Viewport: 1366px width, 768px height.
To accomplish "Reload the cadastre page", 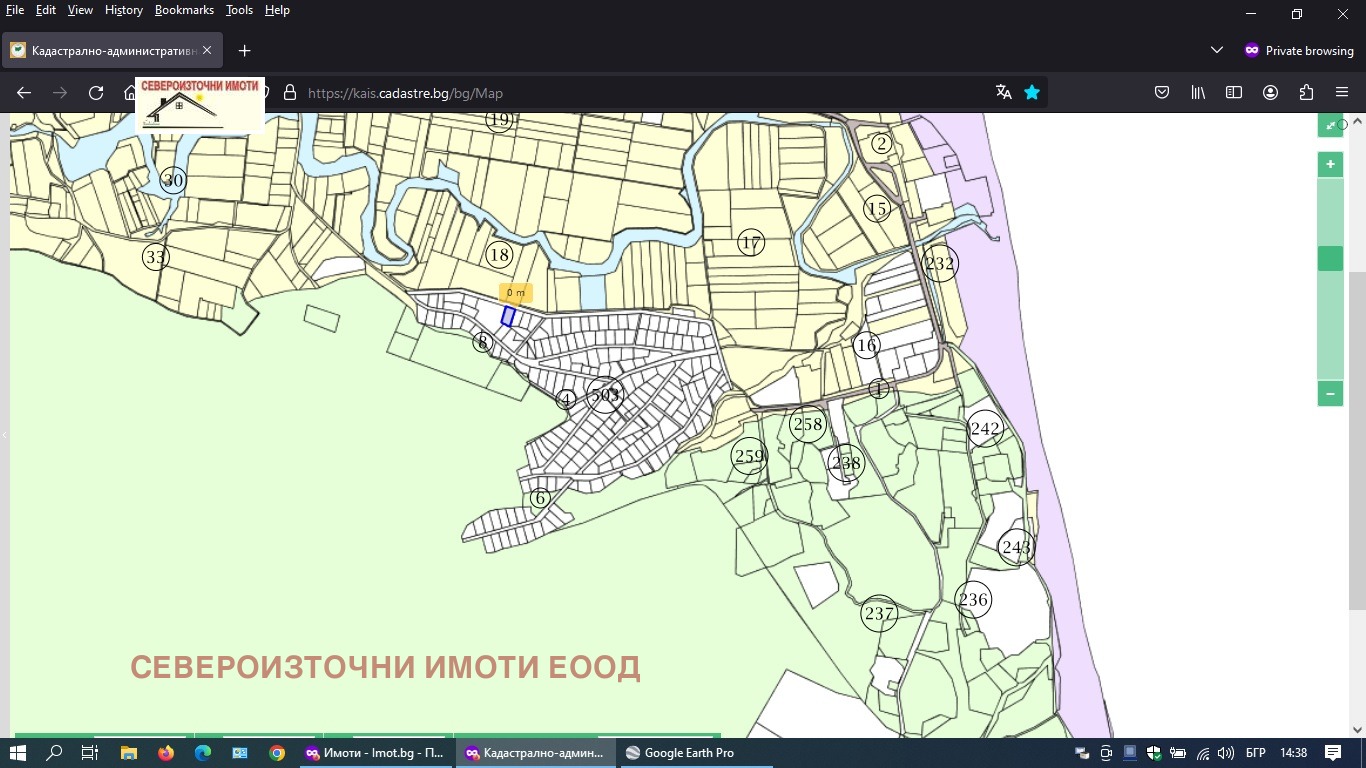I will tap(96, 93).
